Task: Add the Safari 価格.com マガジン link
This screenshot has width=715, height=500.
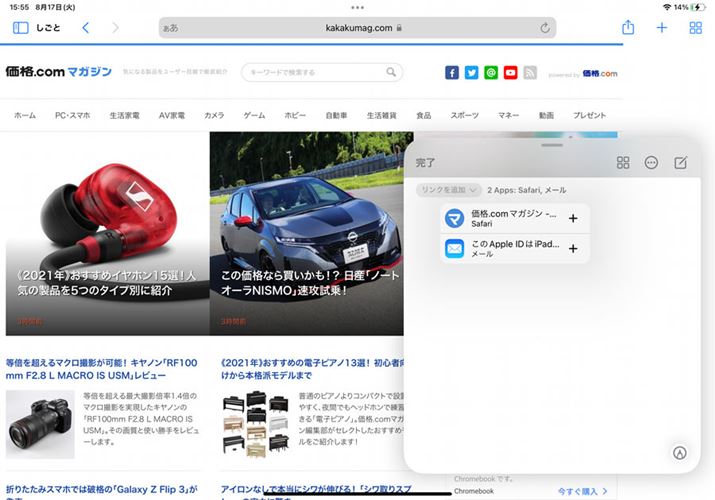Action: [x=573, y=219]
